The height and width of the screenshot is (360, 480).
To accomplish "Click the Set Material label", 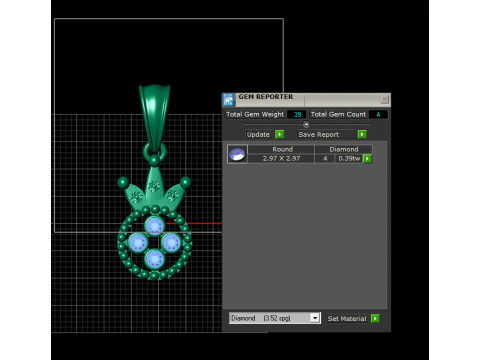I will [347, 319].
